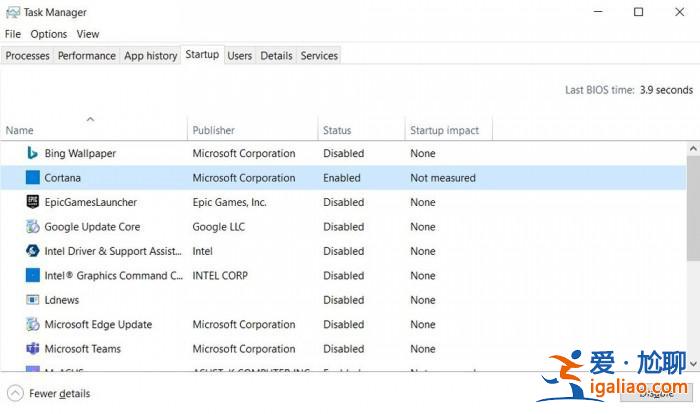This screenshot has height=414, width=700.
Task: Click the vertical scrollbar thumb
Action: pyautogui.click(x=693, y=208)
